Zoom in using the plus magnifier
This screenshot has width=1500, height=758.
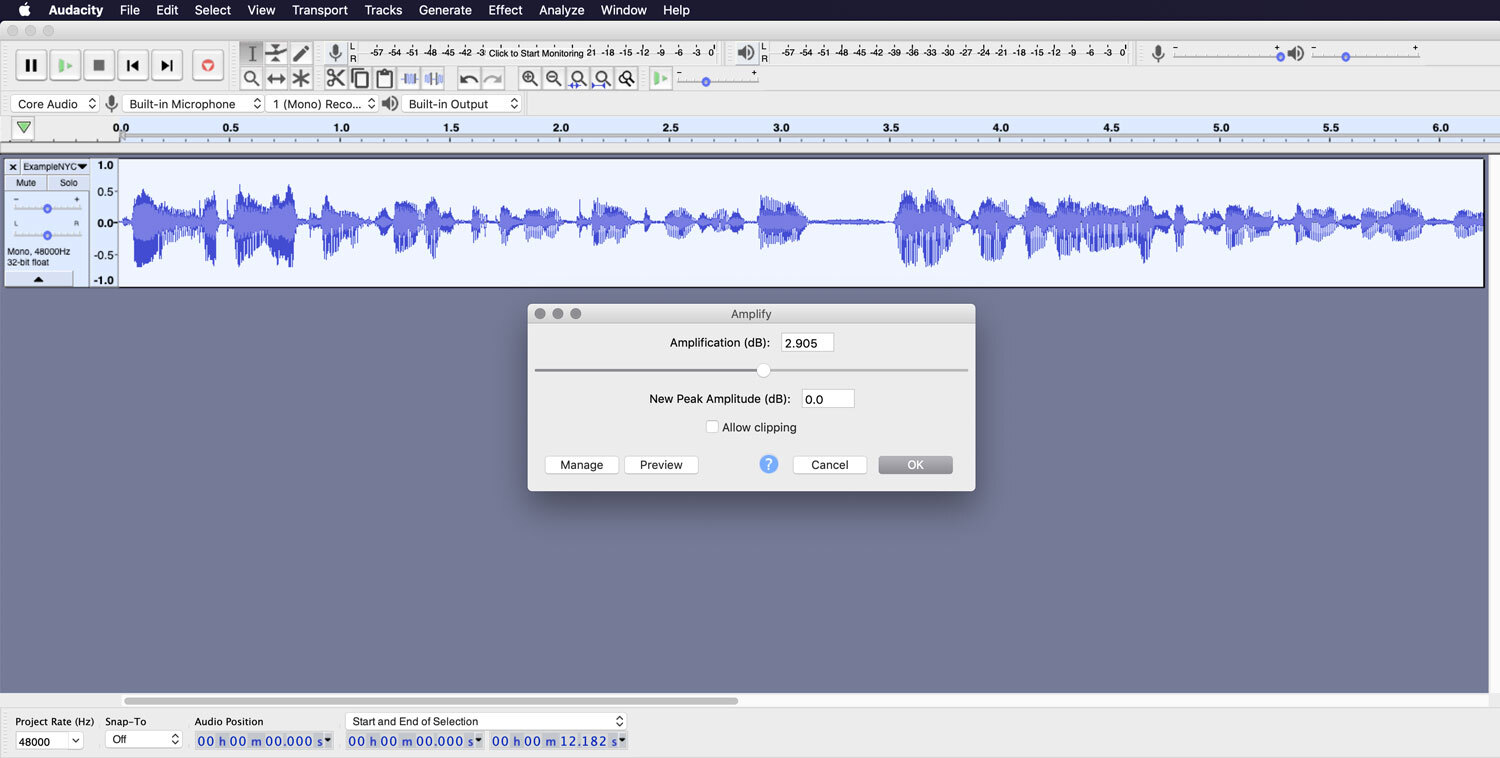pos(530,78)
